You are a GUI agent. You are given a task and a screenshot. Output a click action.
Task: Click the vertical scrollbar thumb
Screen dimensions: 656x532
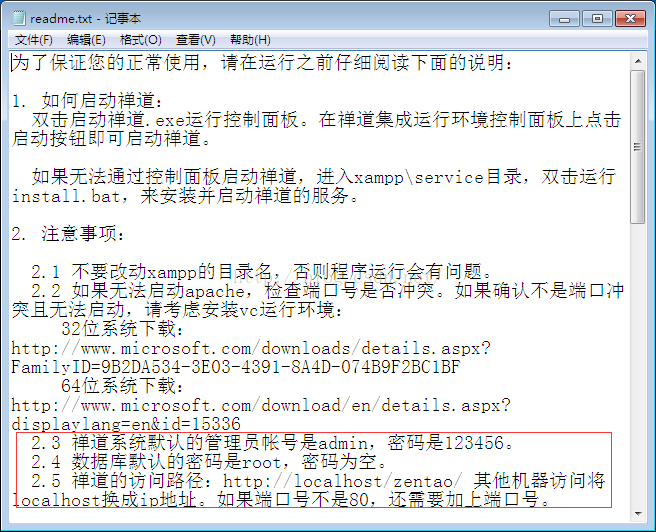coord(638,147)
